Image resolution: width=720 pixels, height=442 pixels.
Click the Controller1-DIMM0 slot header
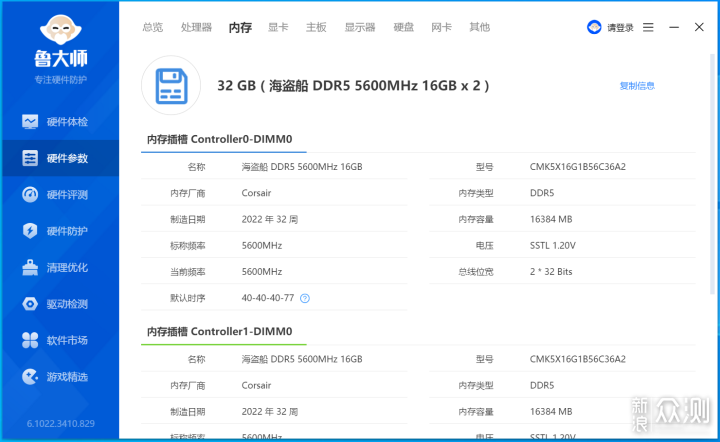219,331
